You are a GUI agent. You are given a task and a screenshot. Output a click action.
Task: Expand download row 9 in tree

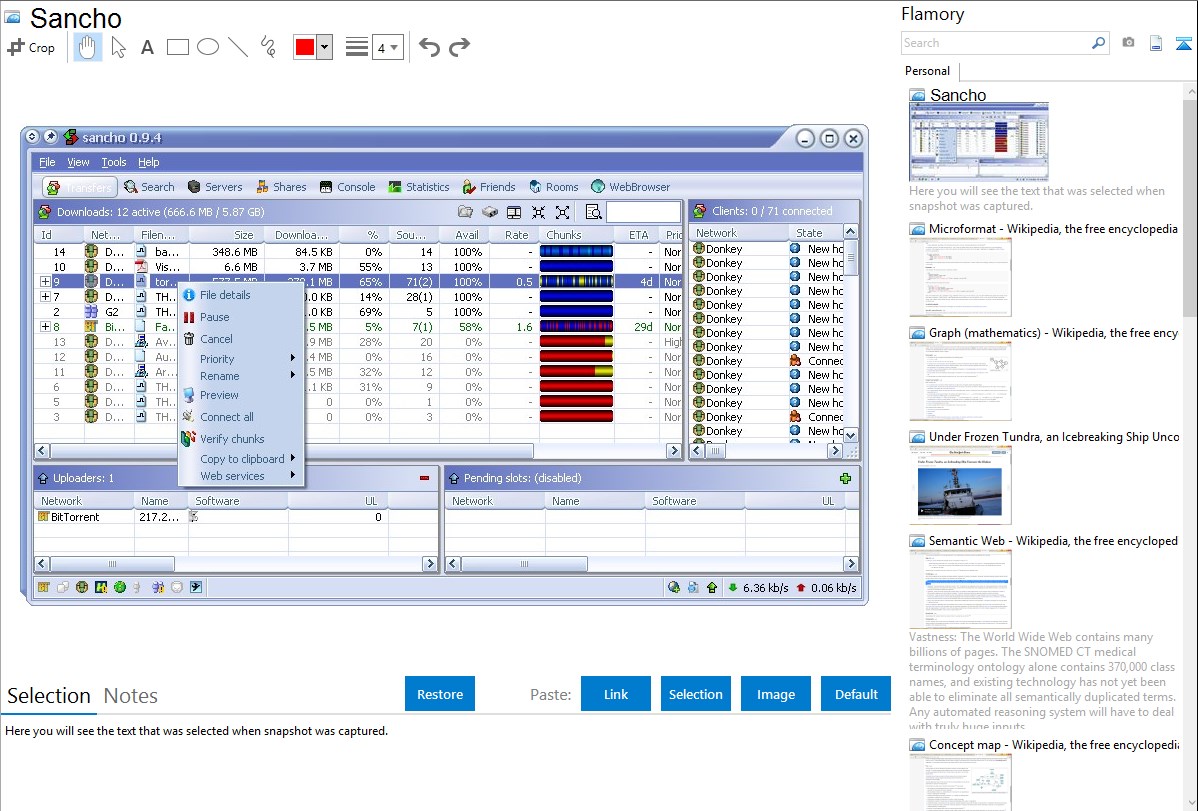[x=45, y=282]
